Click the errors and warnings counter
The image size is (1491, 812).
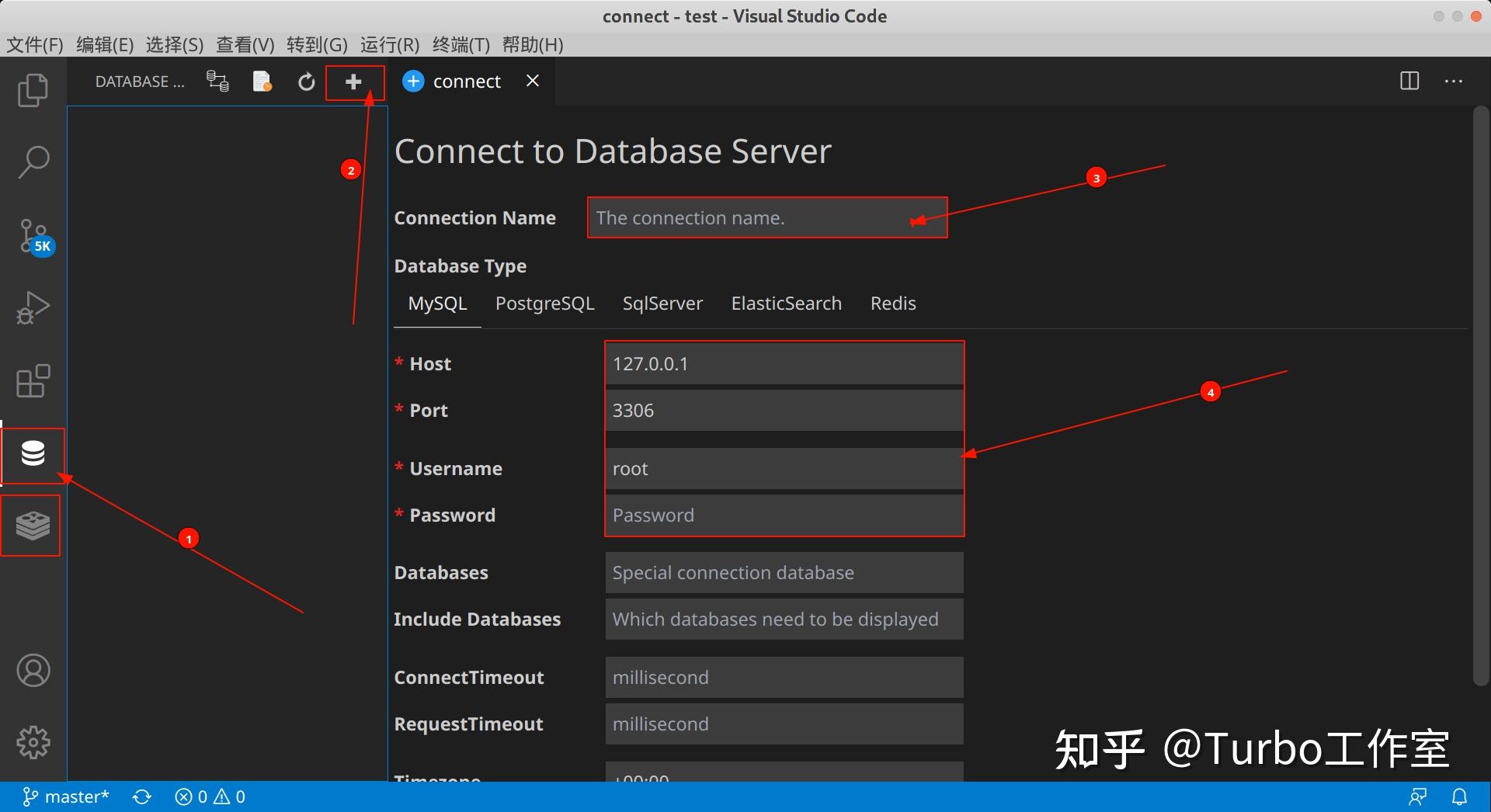(208, 796)
